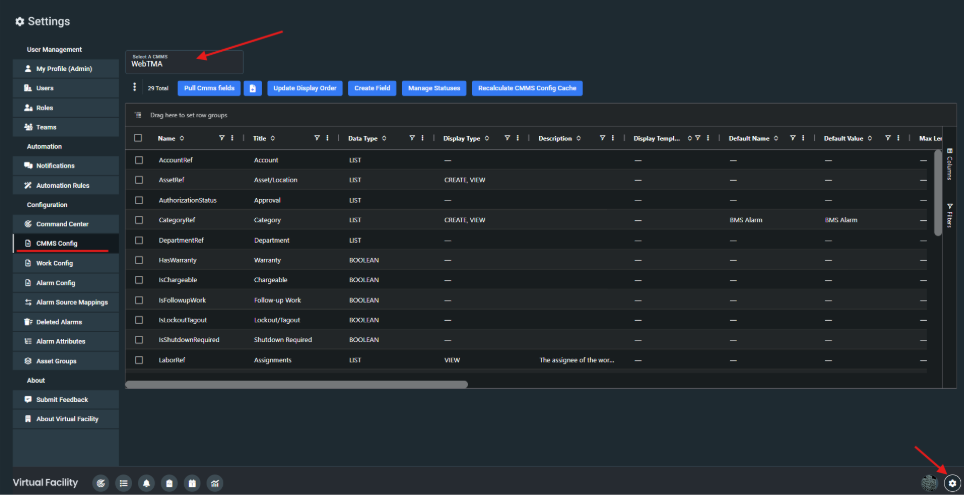Screen dimensions: 964x495
Task: Expand the Filters side panel
Action: [949, 215]
